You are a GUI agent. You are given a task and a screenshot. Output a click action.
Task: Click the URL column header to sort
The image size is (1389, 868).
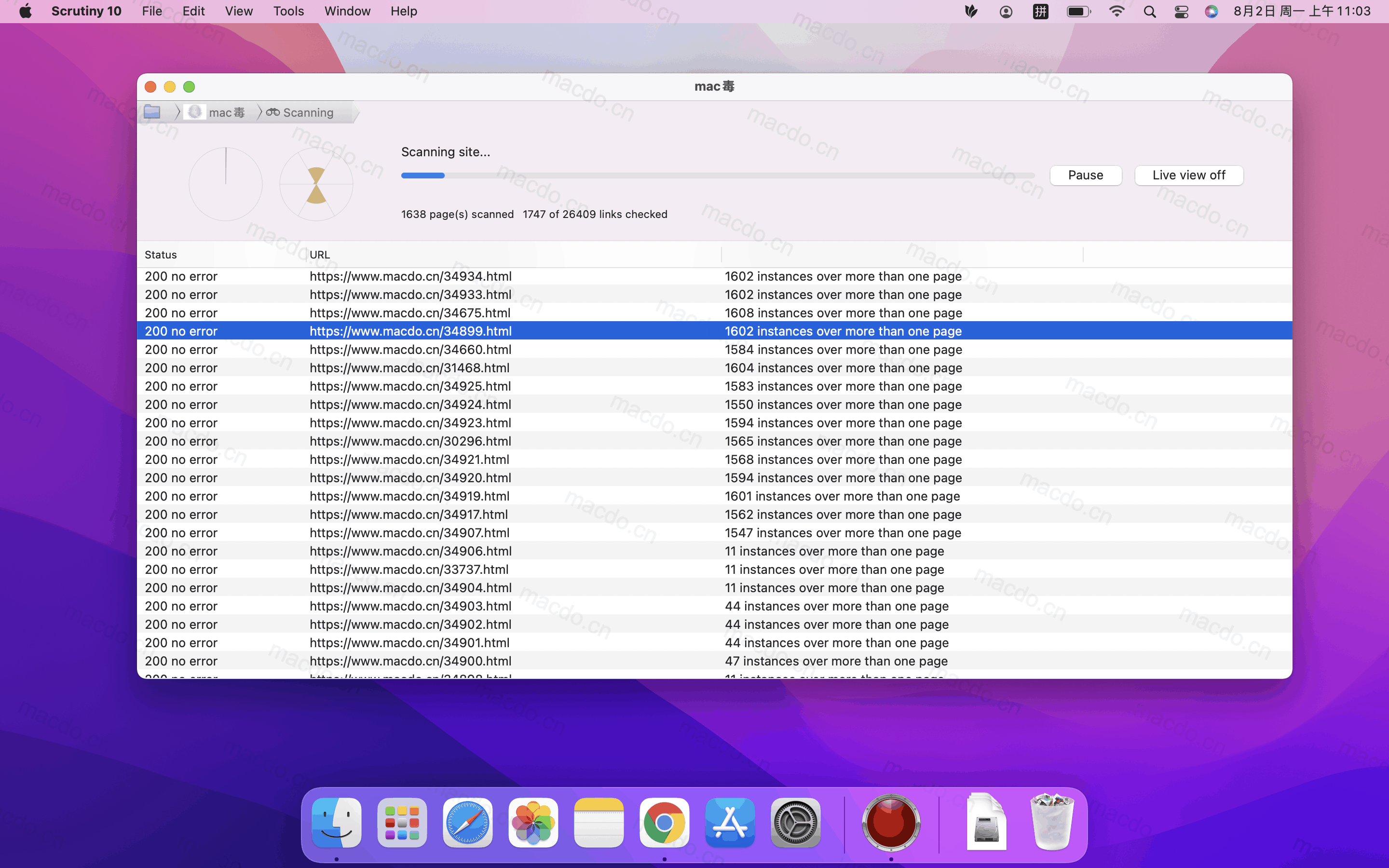pyautogui.click(x=320, y=254)
